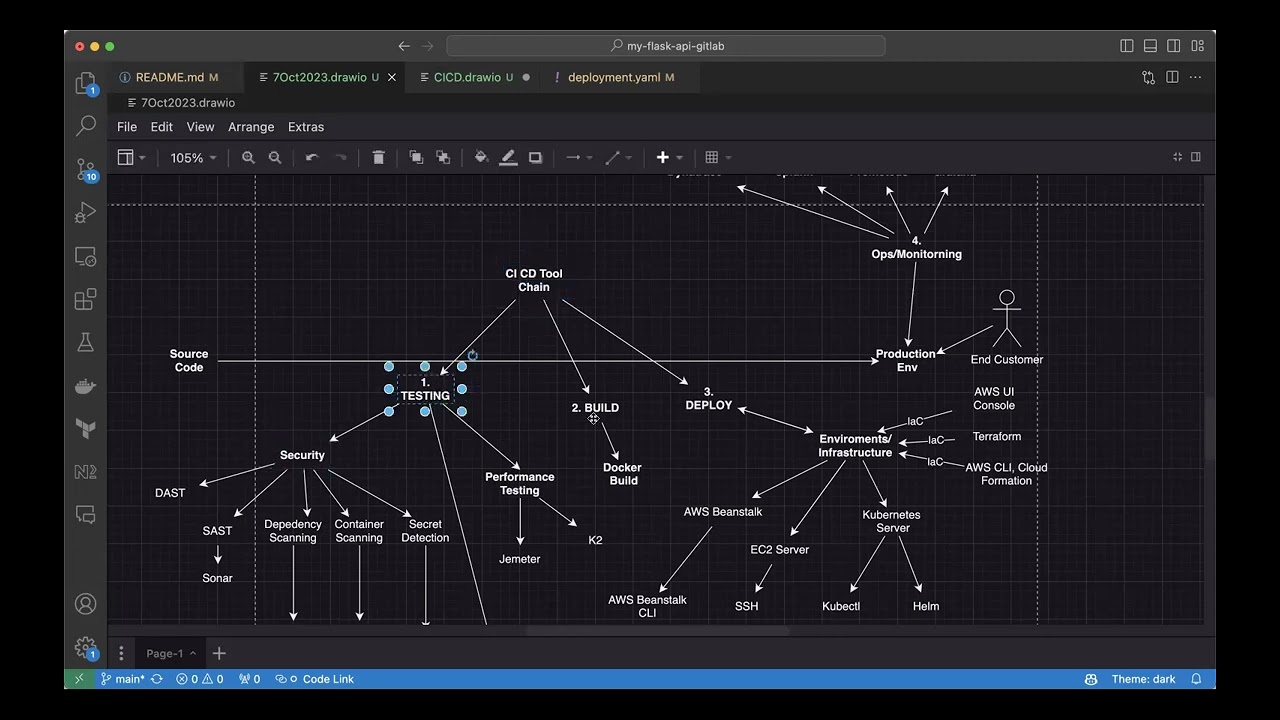Add a new page with plus button

(x=219, y=653)
